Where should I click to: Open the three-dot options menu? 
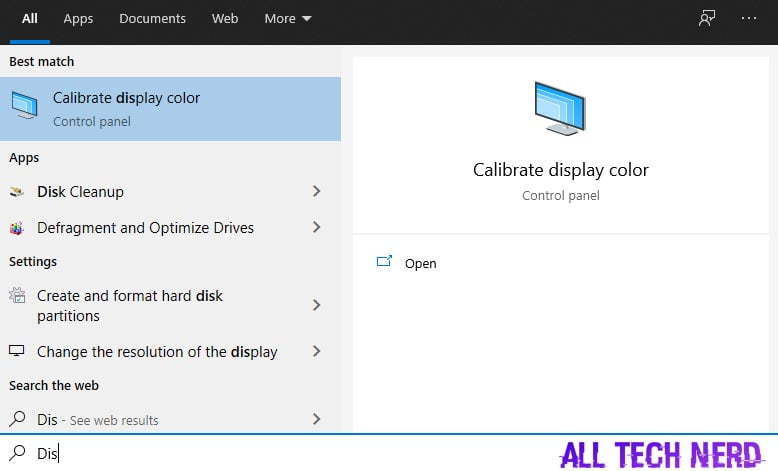click(x=749, y=19)
